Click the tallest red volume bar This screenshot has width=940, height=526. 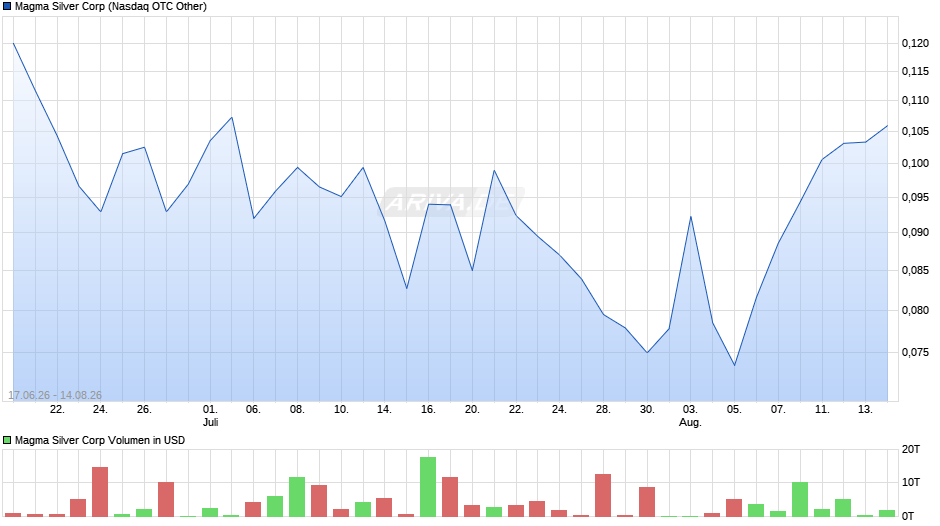tap(100, 491)
